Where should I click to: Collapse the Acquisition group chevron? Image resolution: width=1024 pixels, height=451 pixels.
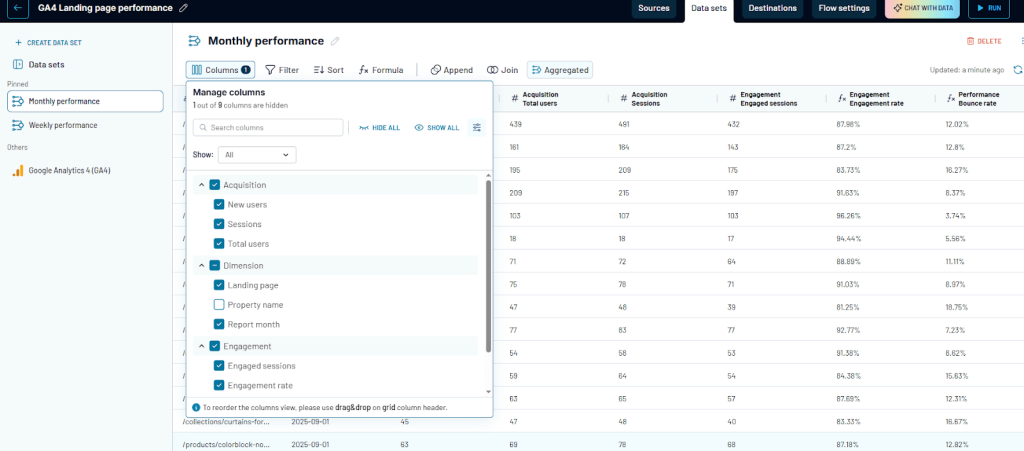[202, 185]
